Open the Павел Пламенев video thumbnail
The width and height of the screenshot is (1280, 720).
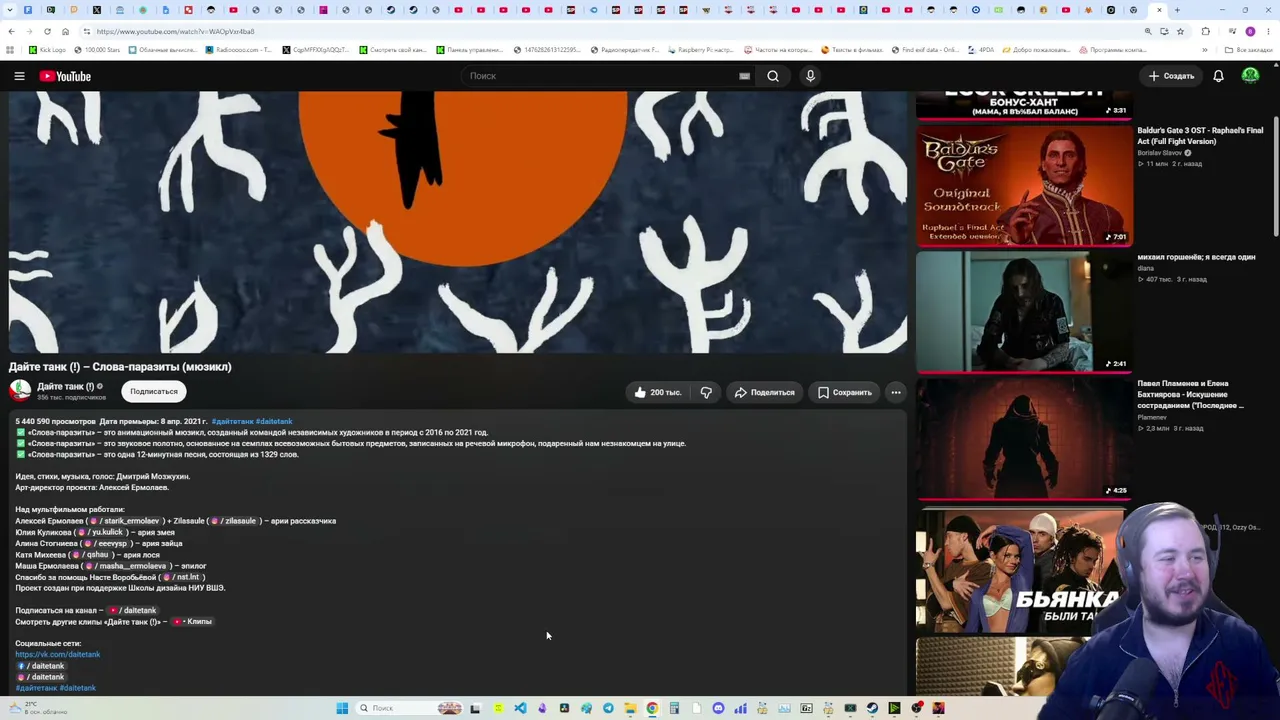1024,438
